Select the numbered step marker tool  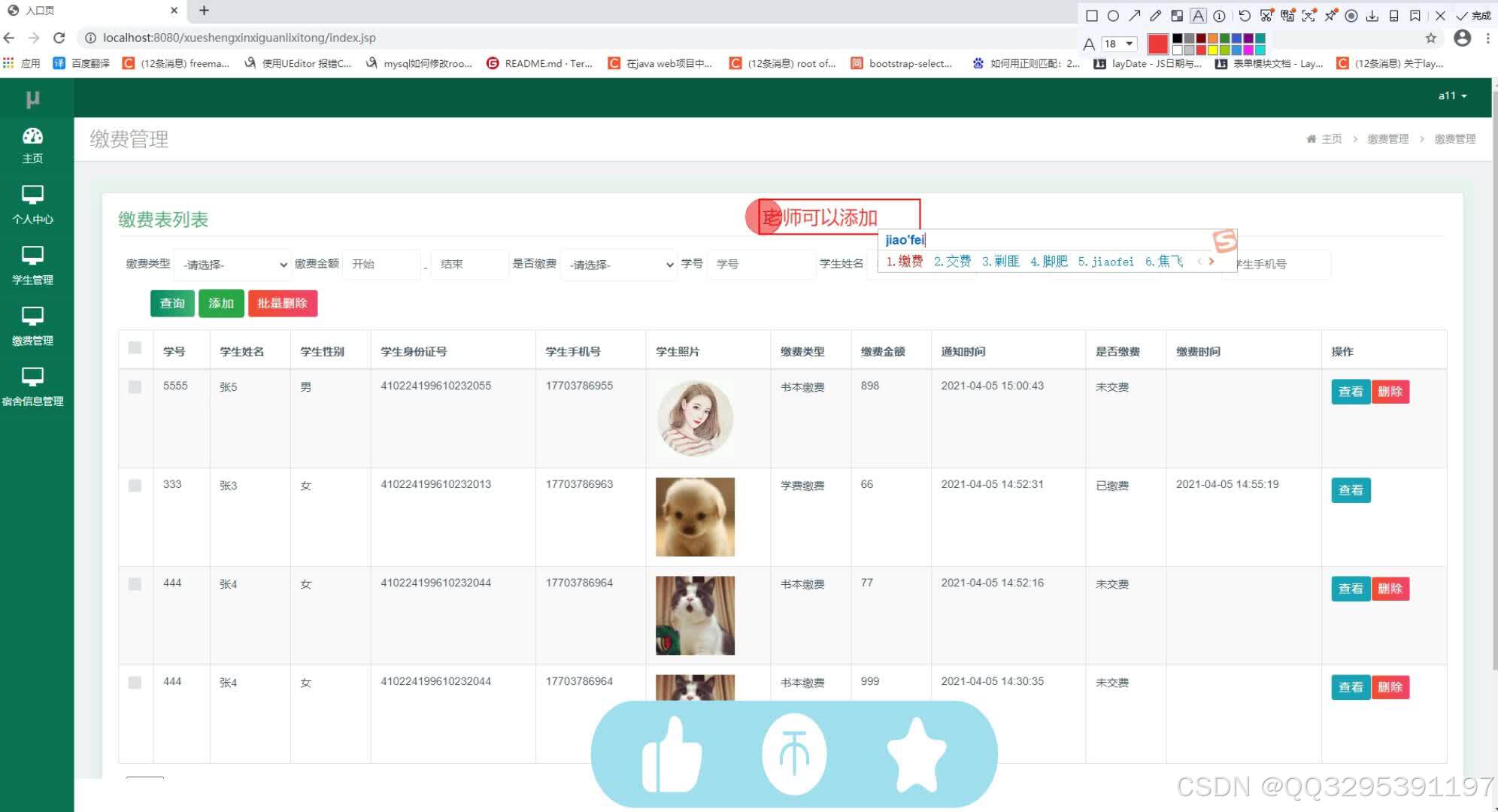click(1220, 16)
